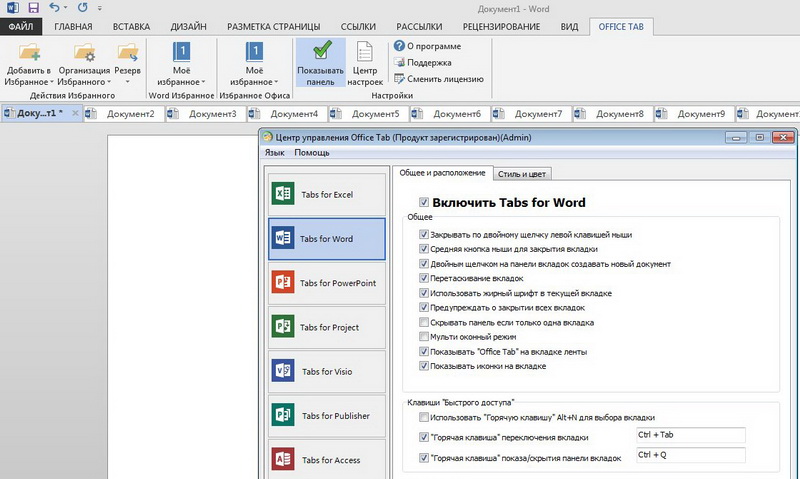Click the О программе help icon

399,46
